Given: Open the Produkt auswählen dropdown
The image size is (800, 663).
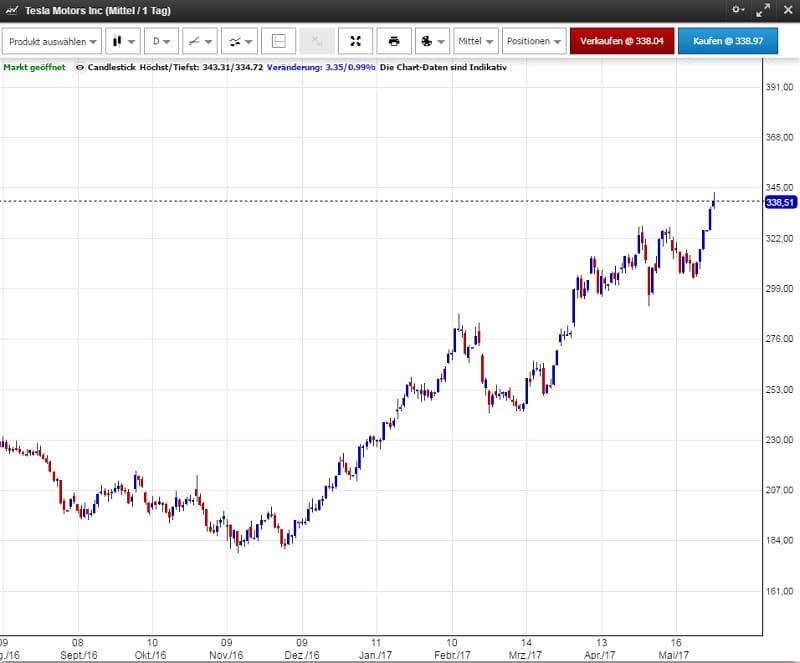Looking at the screenshot, I should click(53, 42).
